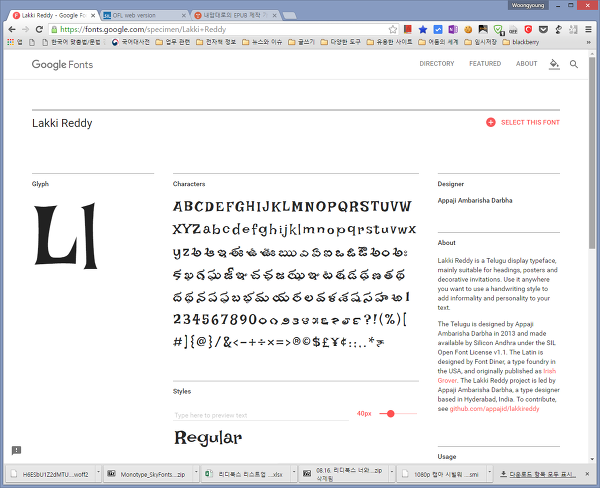Open the 한국어 맞춤법/문법 bookmark
The image size is (600, 488).
[x=72, y=42]
